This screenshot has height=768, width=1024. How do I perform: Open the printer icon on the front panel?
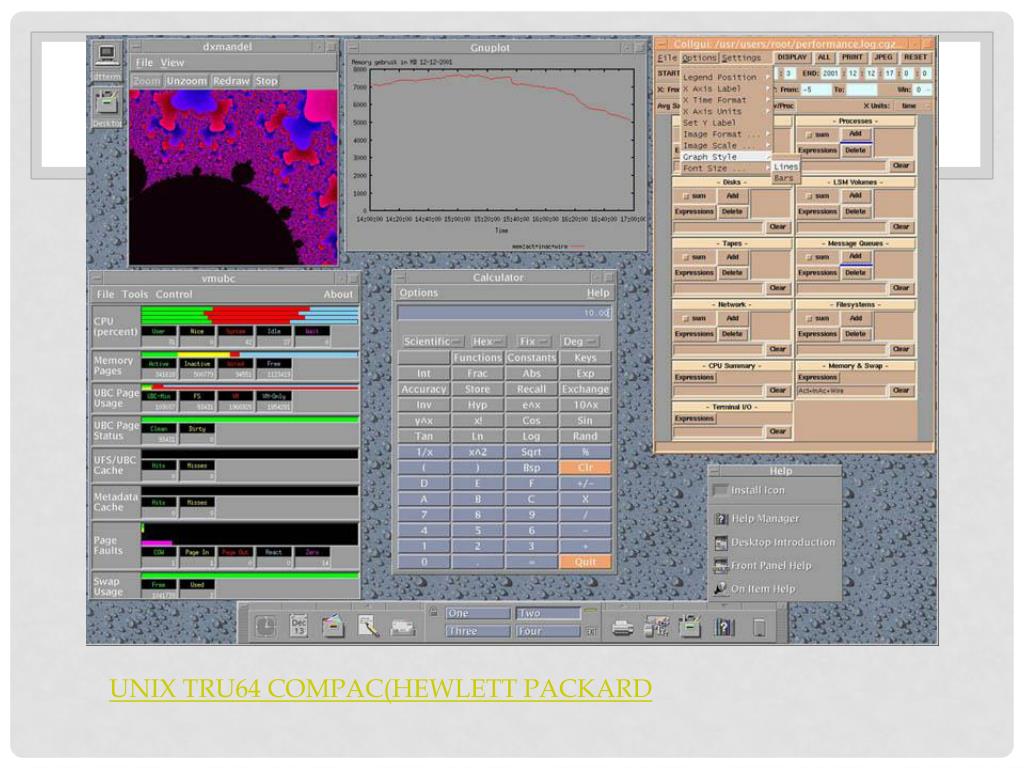(622, 628)
